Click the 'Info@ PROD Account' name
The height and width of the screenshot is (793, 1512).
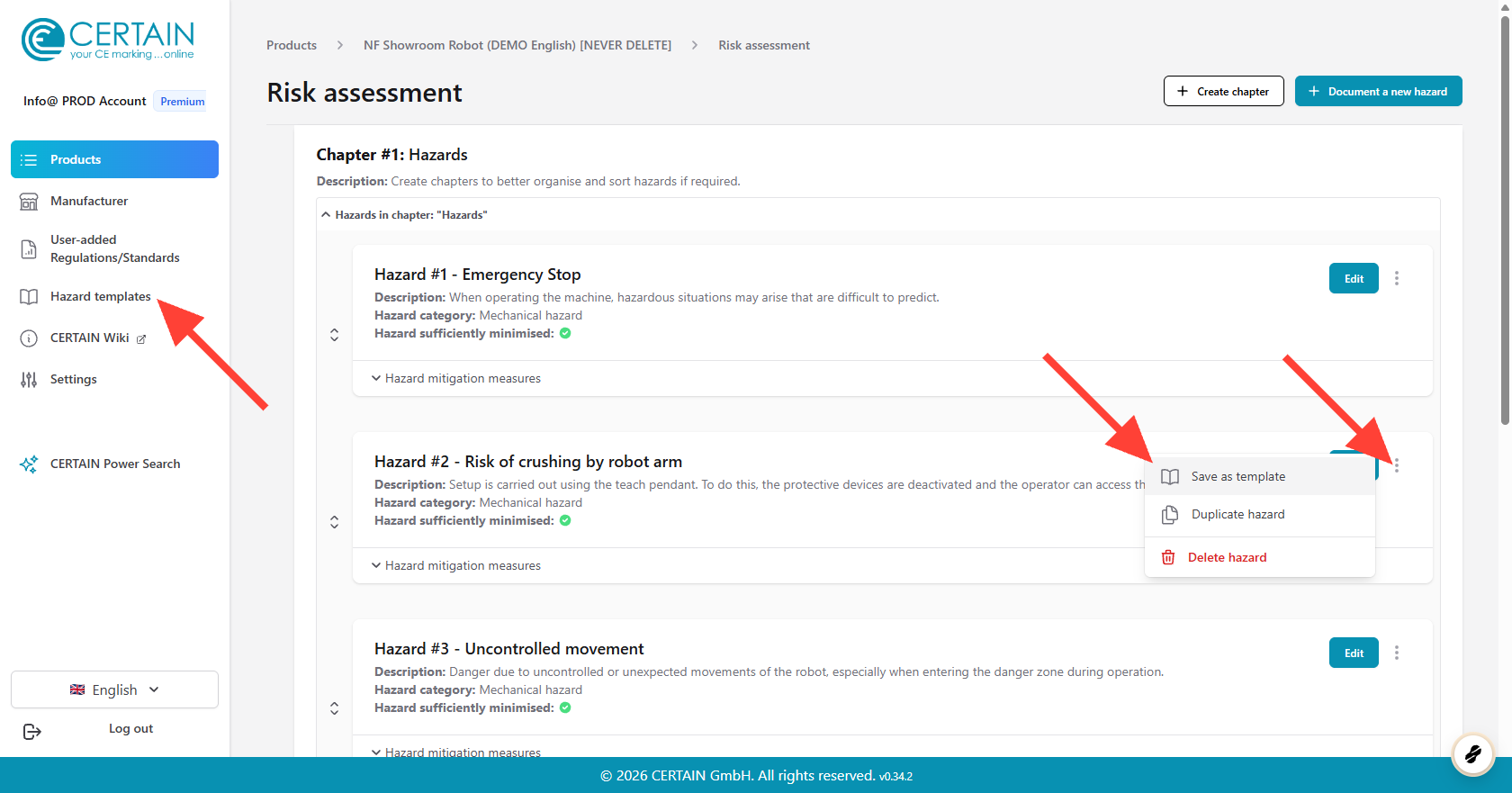(x=85, y=101)
